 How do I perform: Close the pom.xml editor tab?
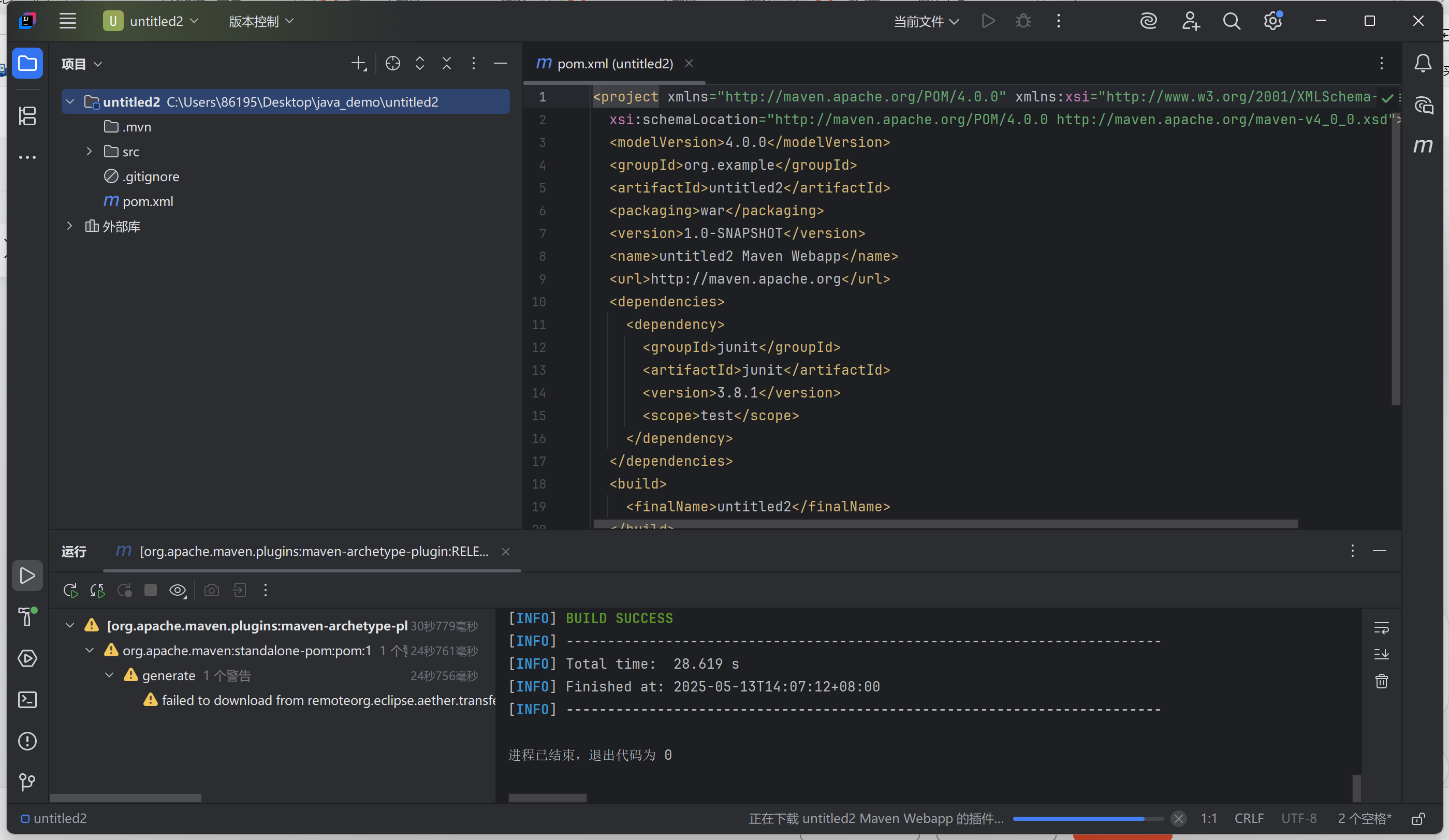(x=689, y=63)
